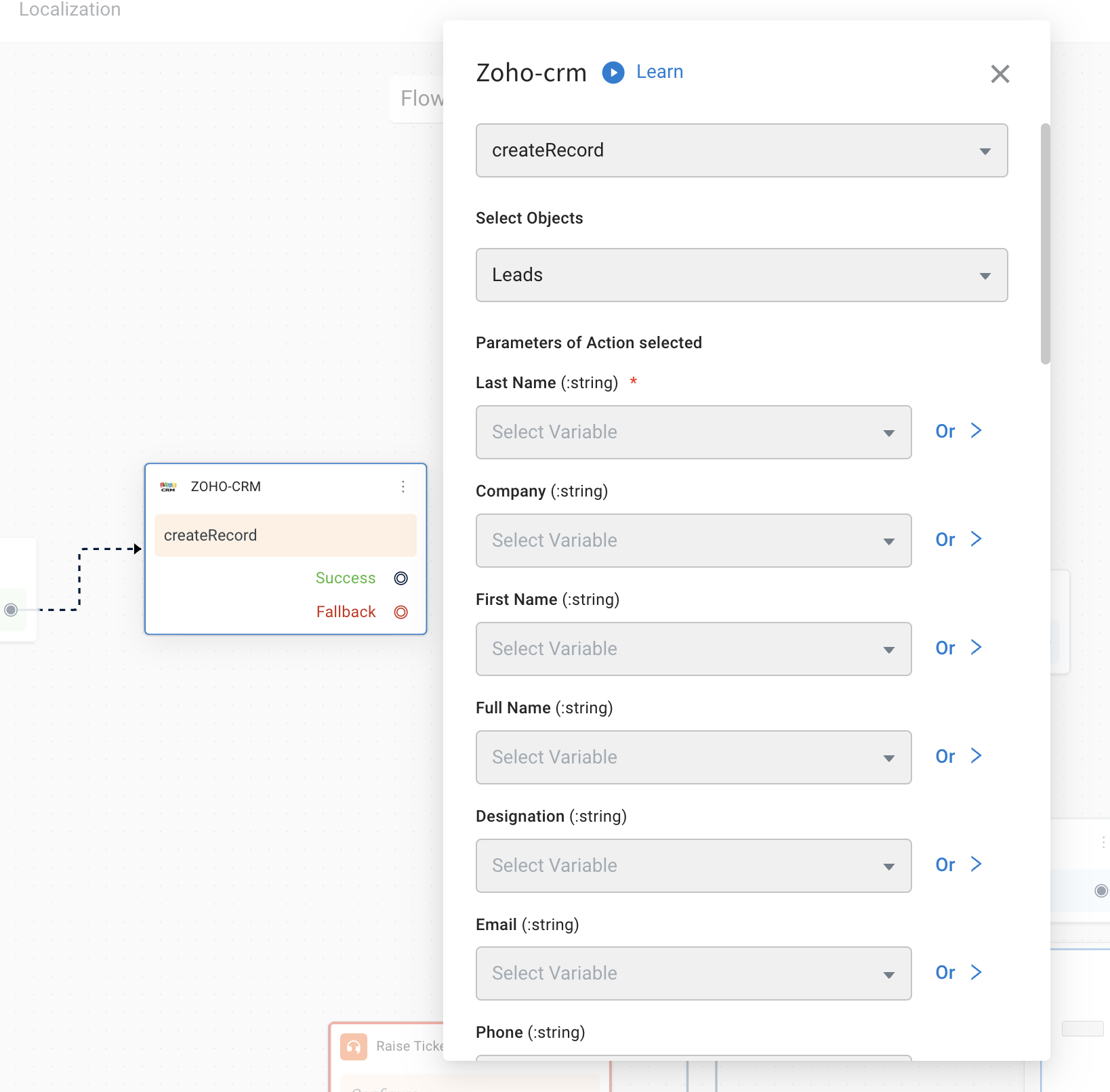
Task: Open the Learn link
Action: coord(659,72)
